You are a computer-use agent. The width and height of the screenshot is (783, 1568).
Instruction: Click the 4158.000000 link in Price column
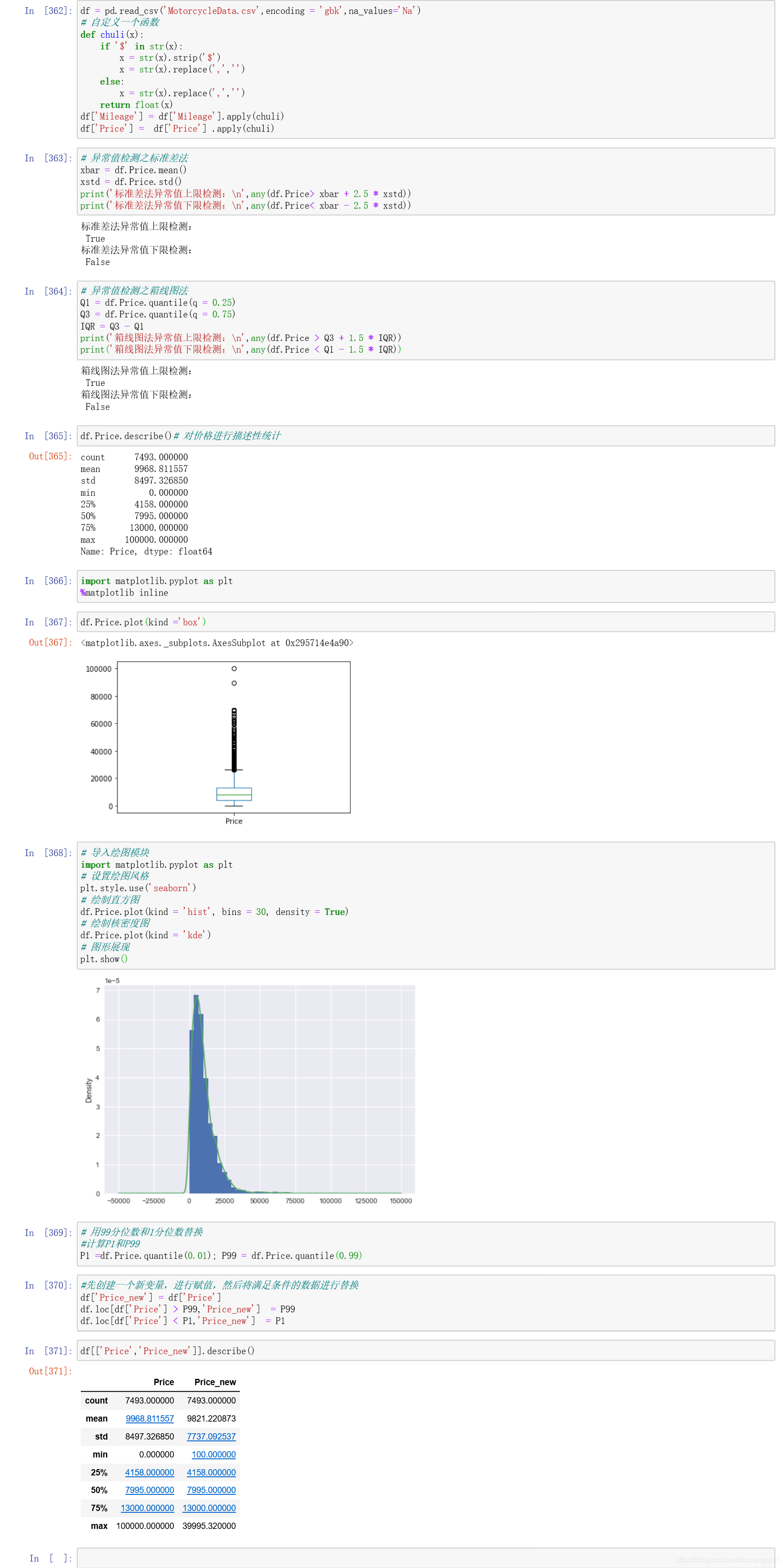[150, 1472]
